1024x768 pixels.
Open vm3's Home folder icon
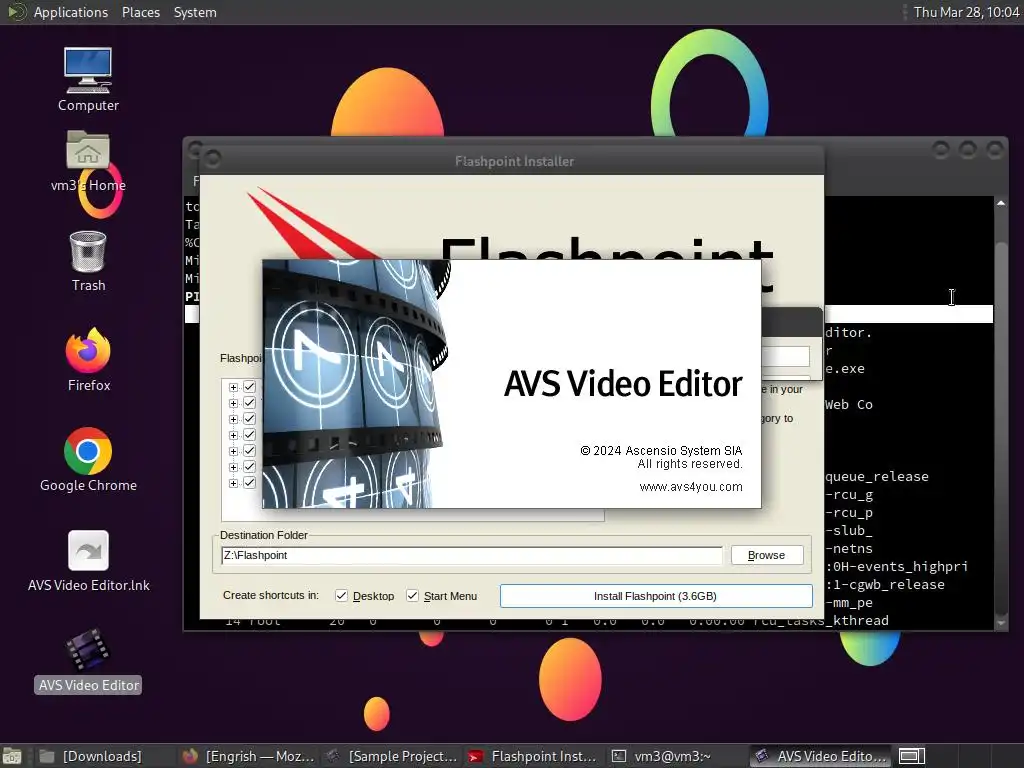tap(88, 150)
